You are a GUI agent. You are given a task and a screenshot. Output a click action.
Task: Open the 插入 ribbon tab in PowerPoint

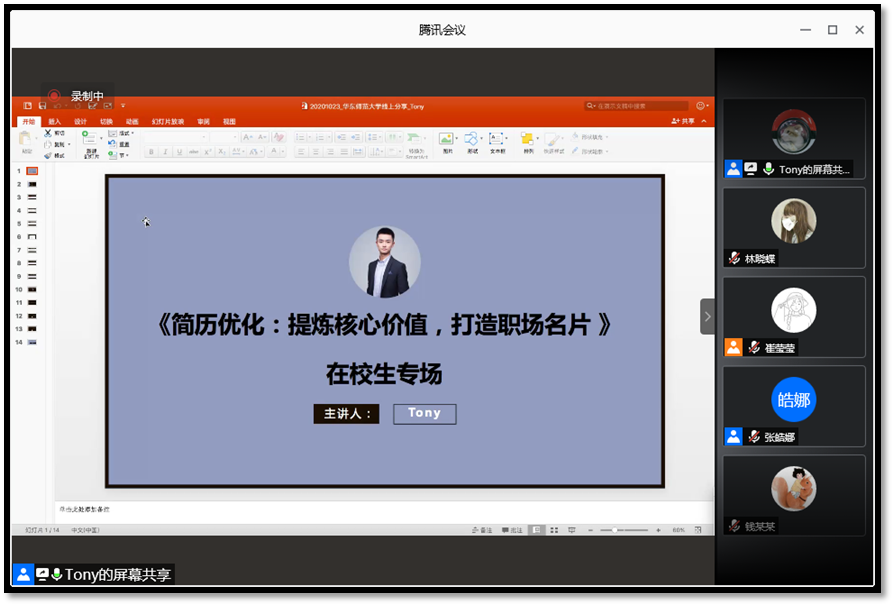(54, 121)
